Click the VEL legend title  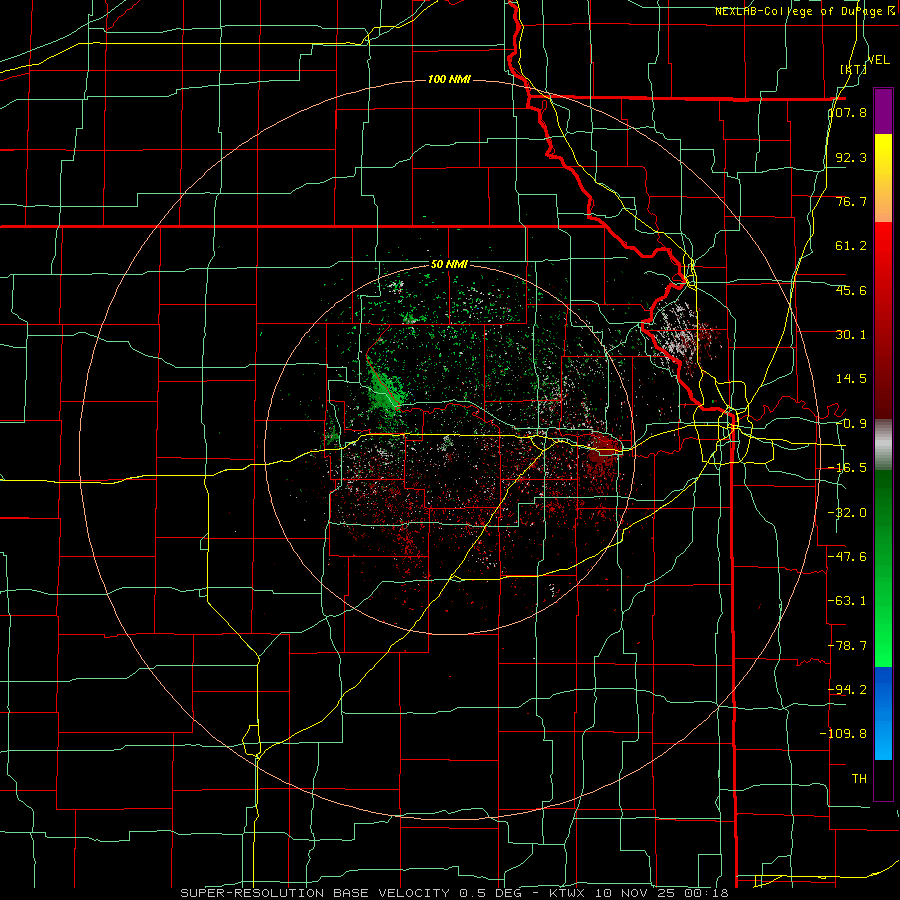coord(879,60)
